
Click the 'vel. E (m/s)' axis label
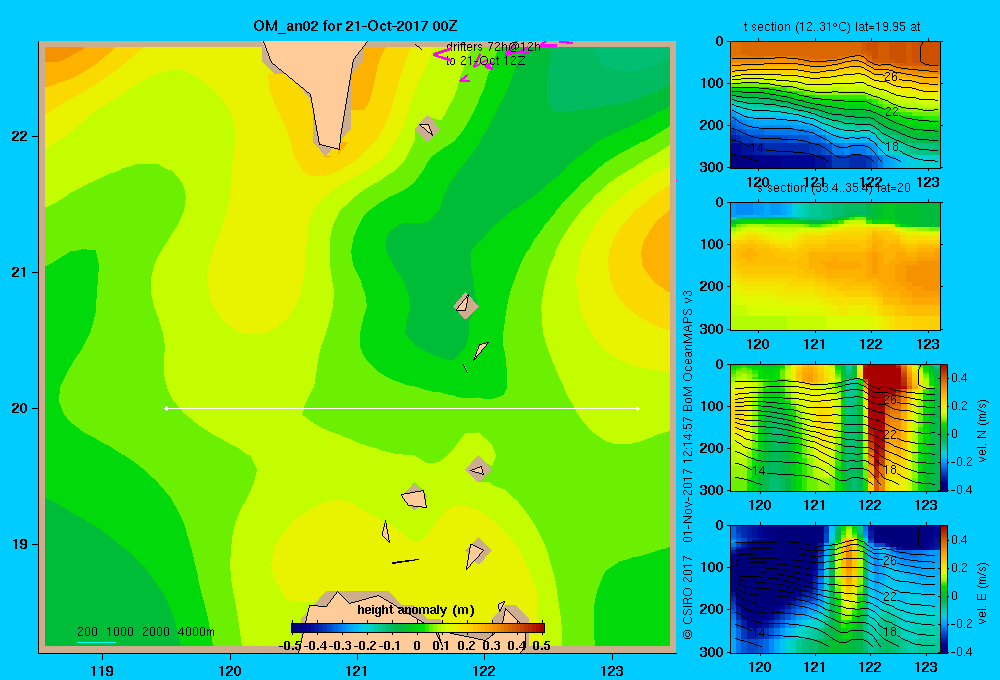click(x=982, y=593)
